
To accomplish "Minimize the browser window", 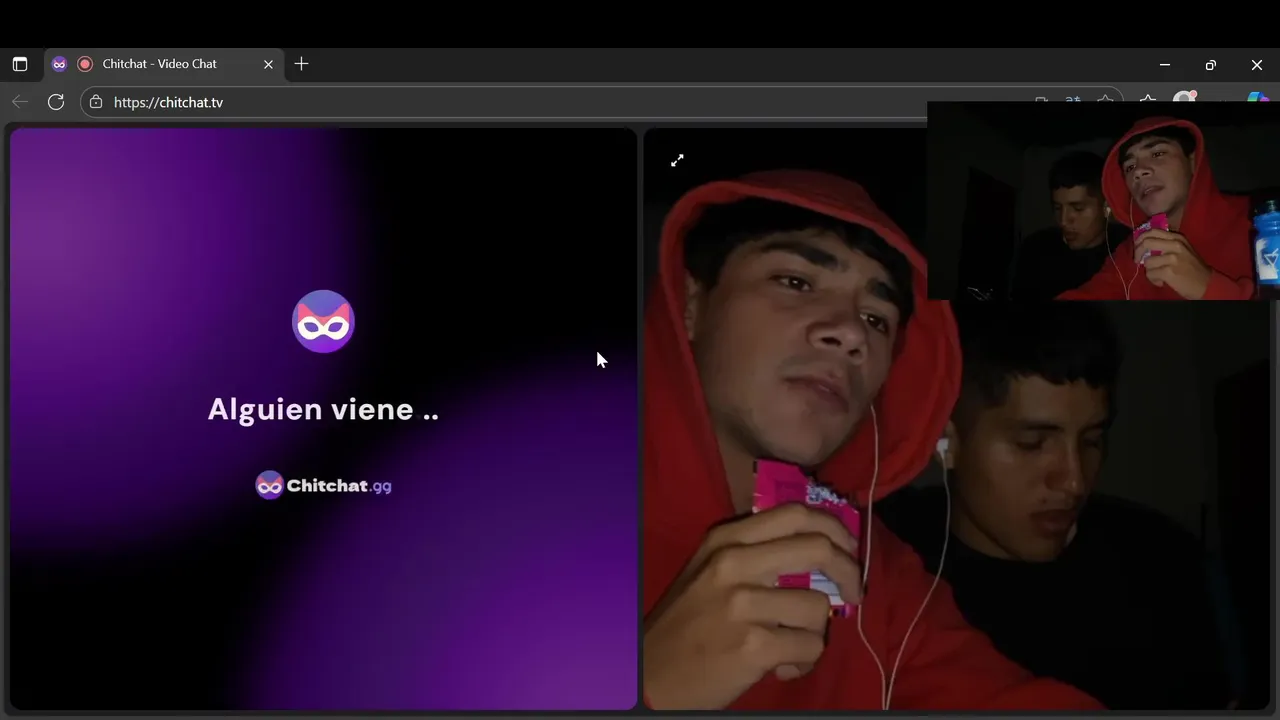I will pyautogui.click(x=1165, y=64).
